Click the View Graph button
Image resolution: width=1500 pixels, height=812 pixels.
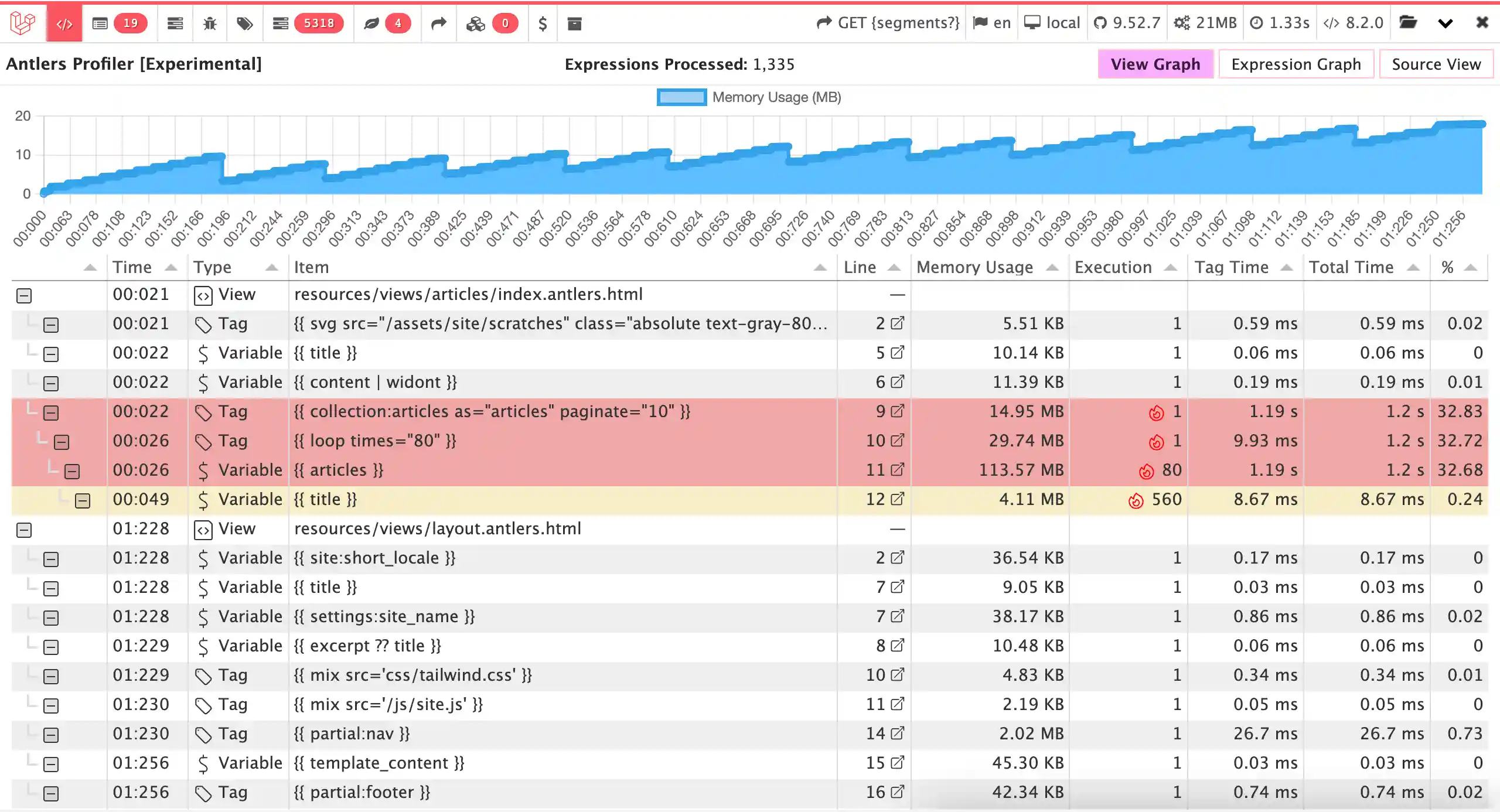pos(1155,64)
